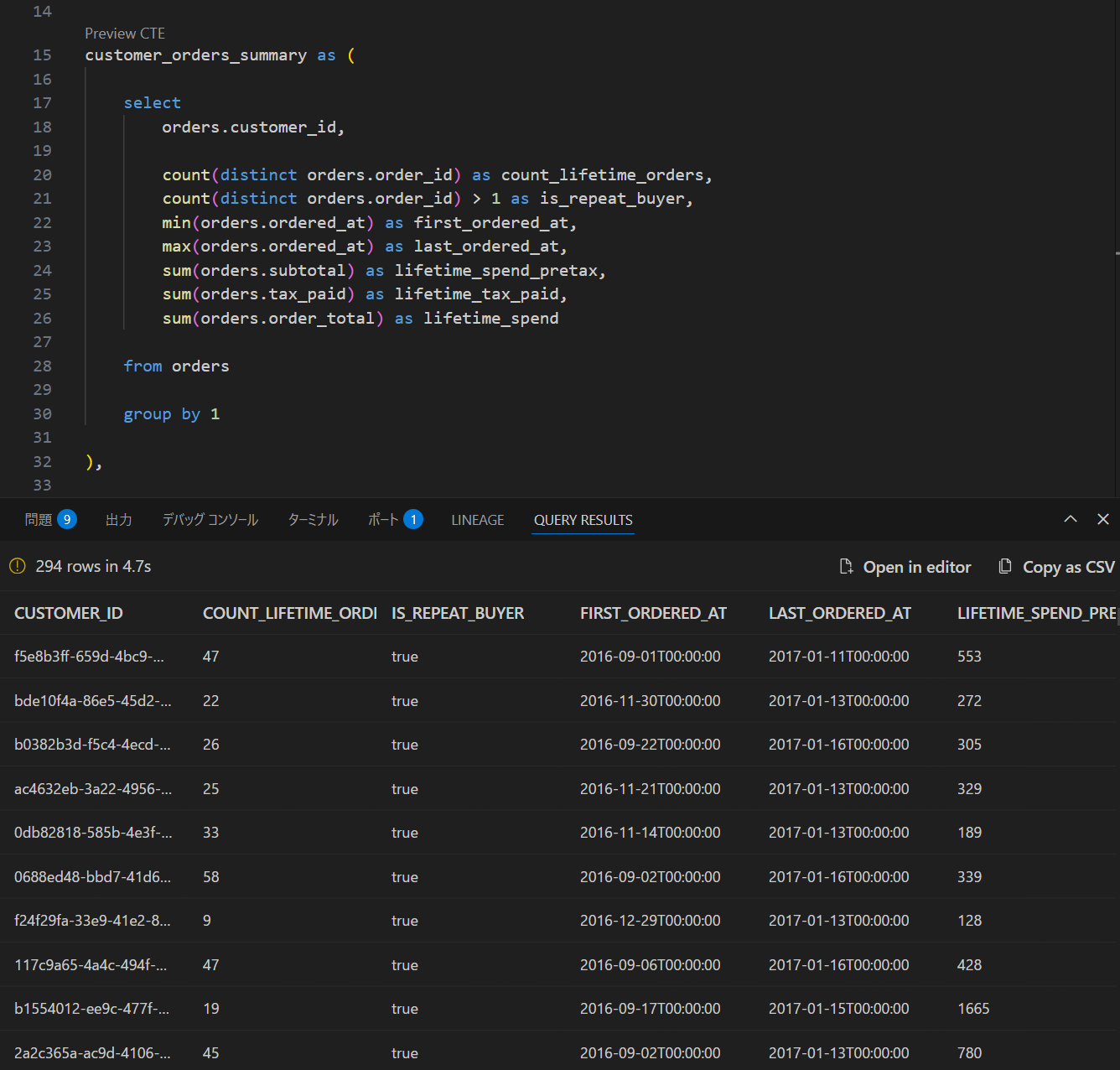
Task: Place cursor on customer_orders_summary text
Action: (196, 55)
